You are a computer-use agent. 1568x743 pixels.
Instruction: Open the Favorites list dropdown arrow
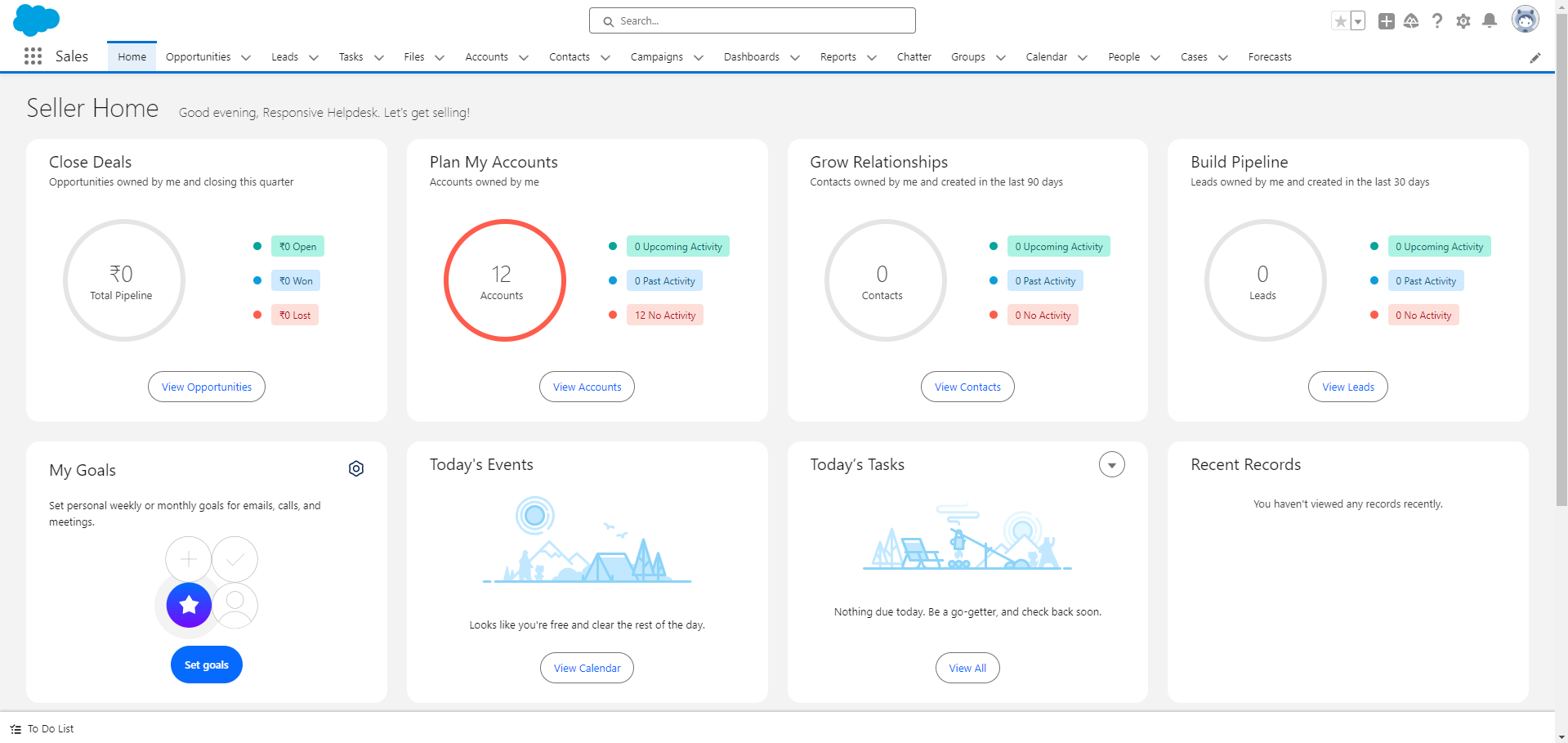pyautogui.click(x=1358, y=21)
